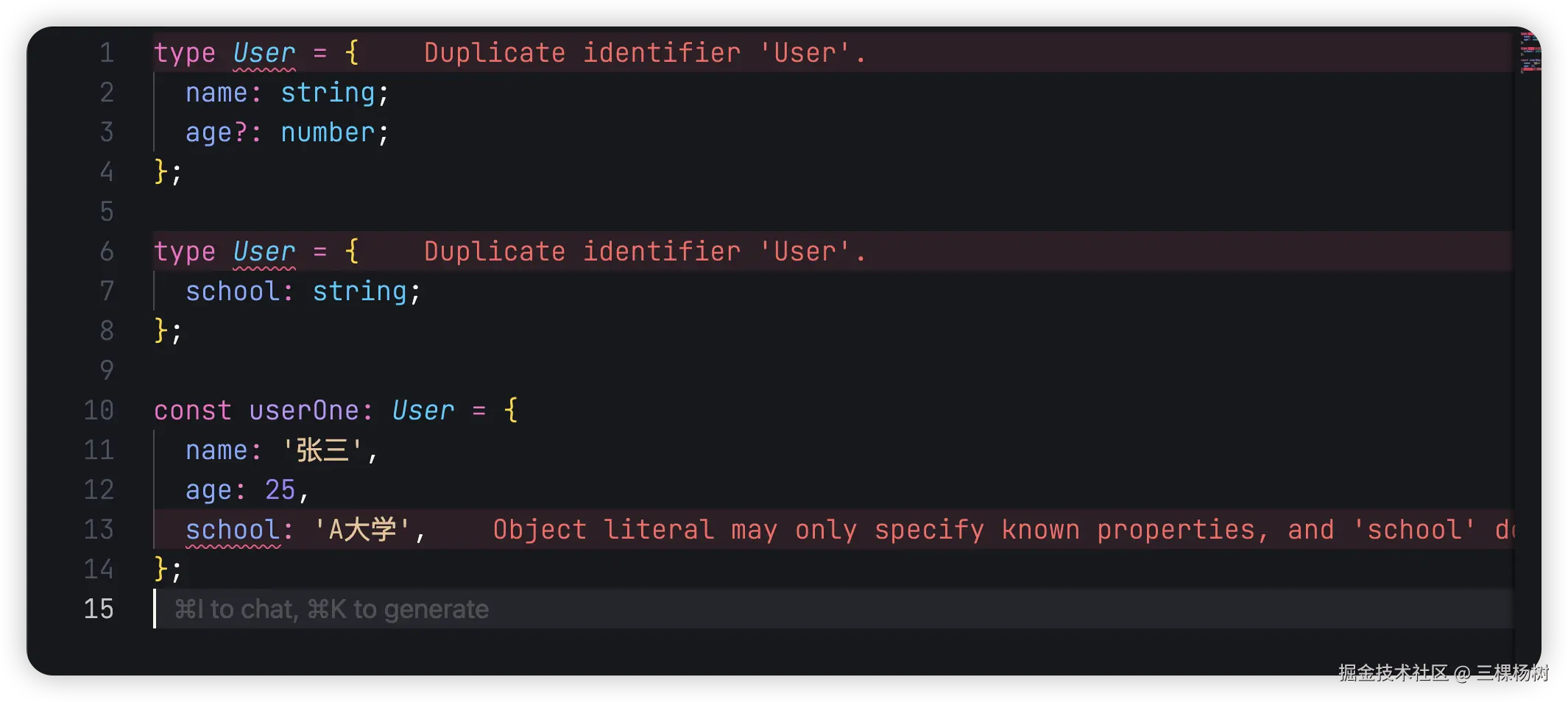Click the underlined 'User' identifier on line 1
This screenshot has width=1568, height=702.
click(x=264, y=53)
